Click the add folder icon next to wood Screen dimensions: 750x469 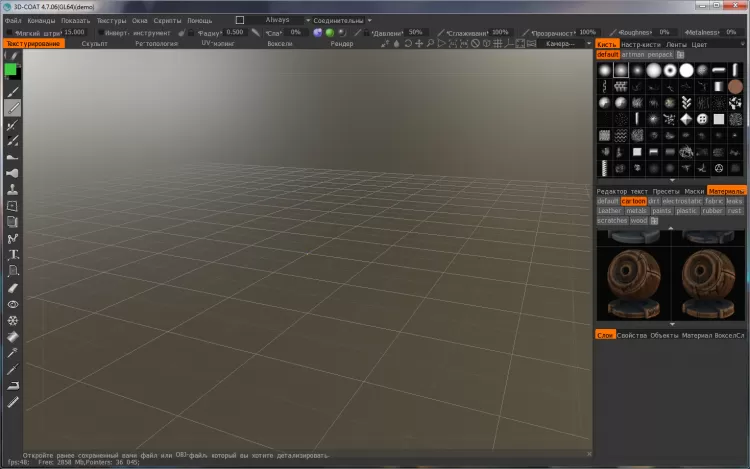click(x=654, y=220)
